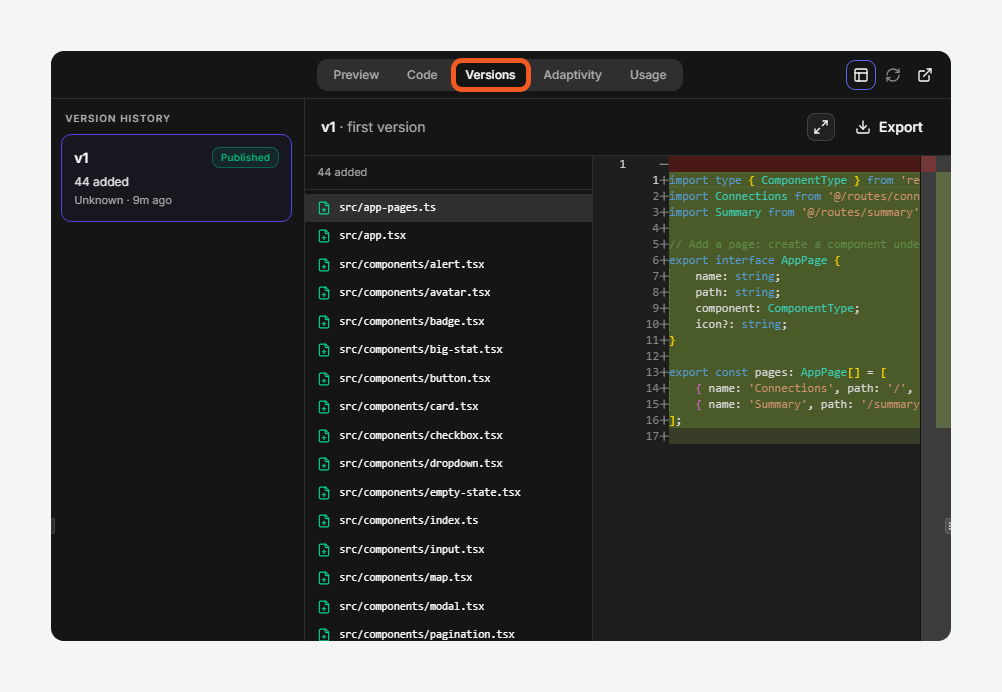Switch to the Code tab
The width and height of the screenshot is (1002, 692).
[422, 75]
